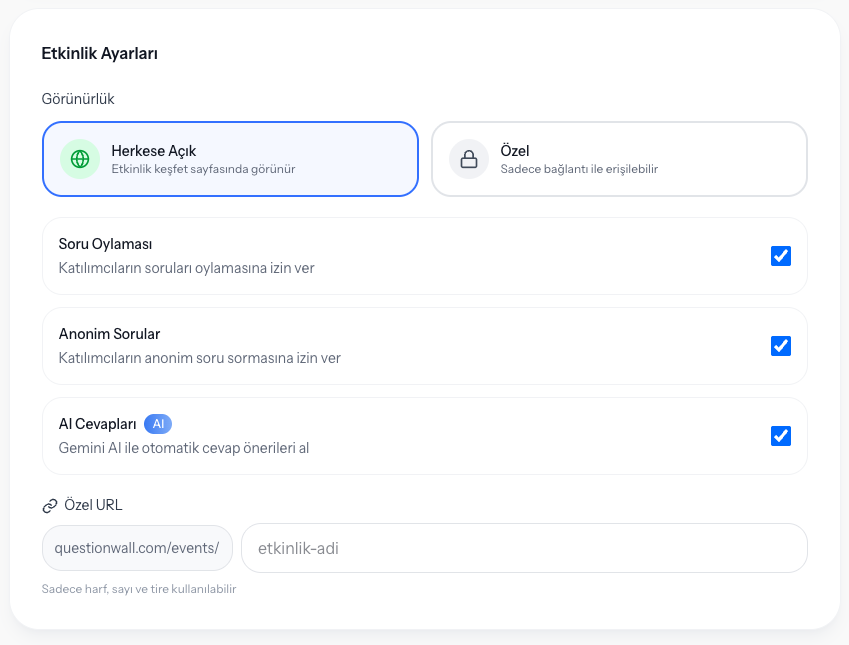The height and width of the screenshot is (645, 849).
Task: Select the Herkese Açık visibility option
Action: tap(230, 159)
